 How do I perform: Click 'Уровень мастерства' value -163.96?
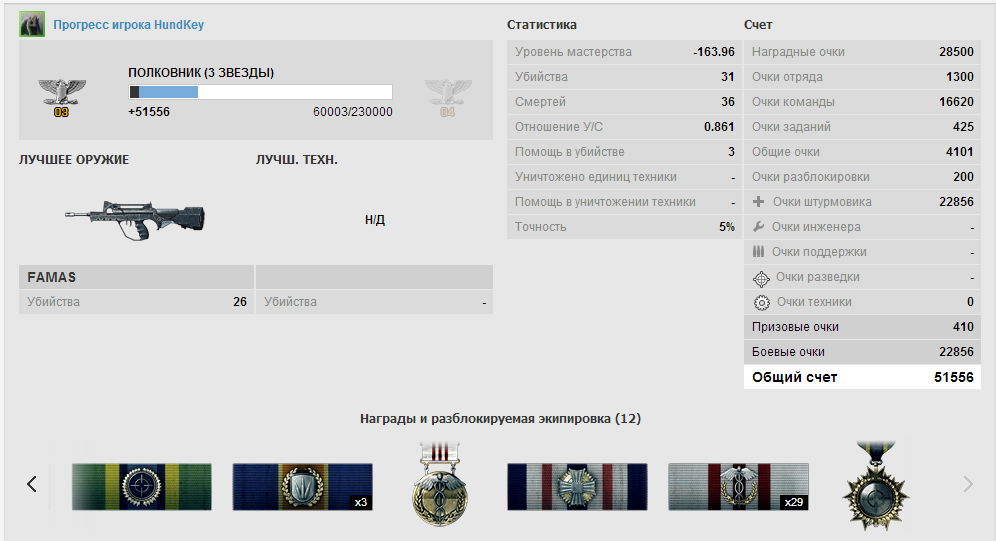tap(714, 52)
